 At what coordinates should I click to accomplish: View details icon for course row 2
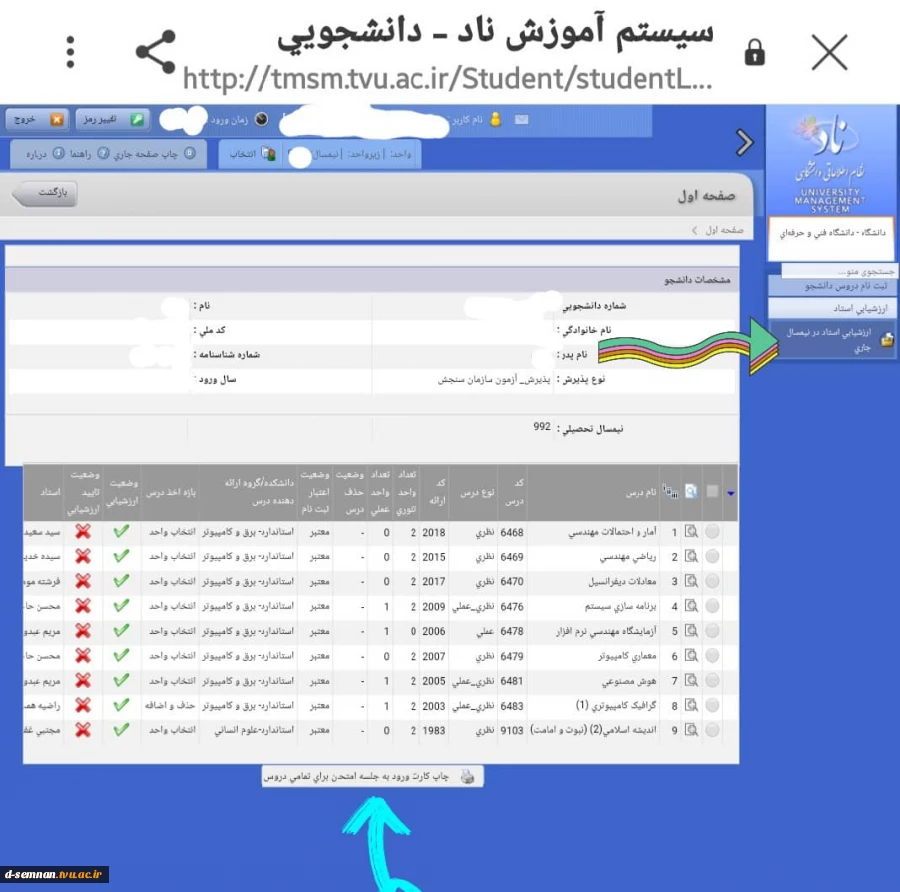[692, 556]
